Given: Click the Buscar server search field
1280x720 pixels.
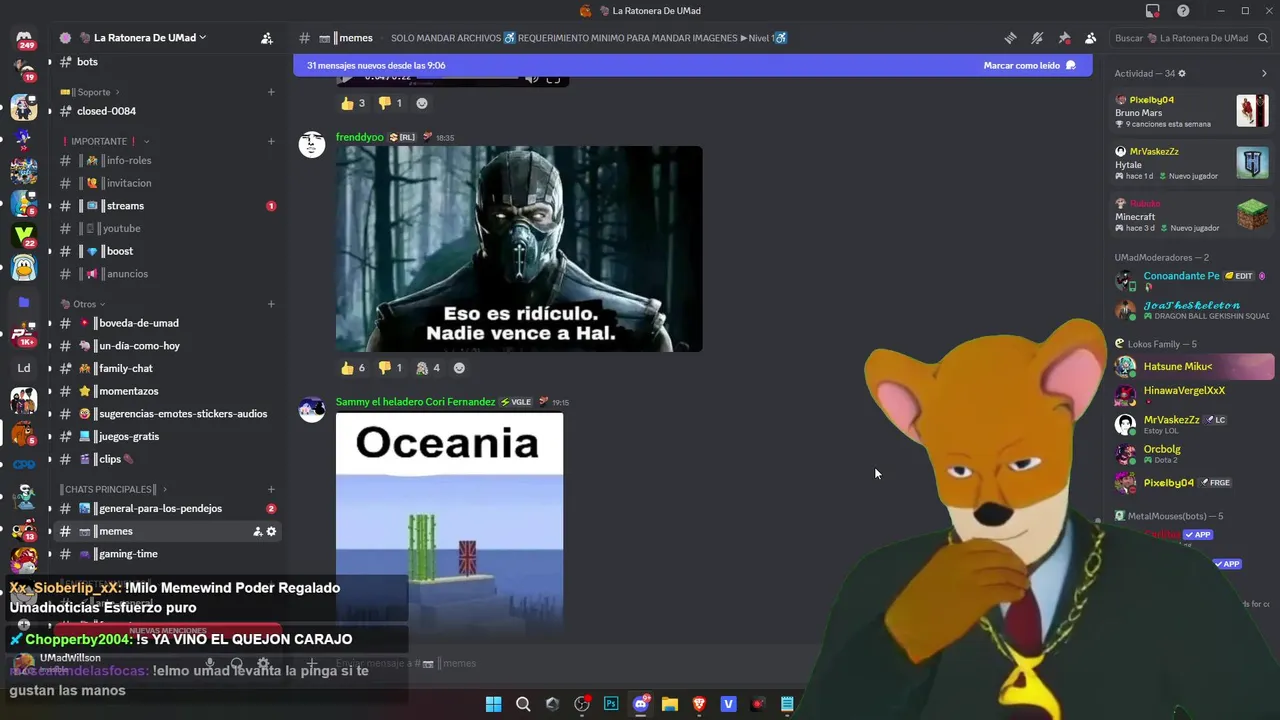Looking at the screenshot, I should pos(1190,38).
